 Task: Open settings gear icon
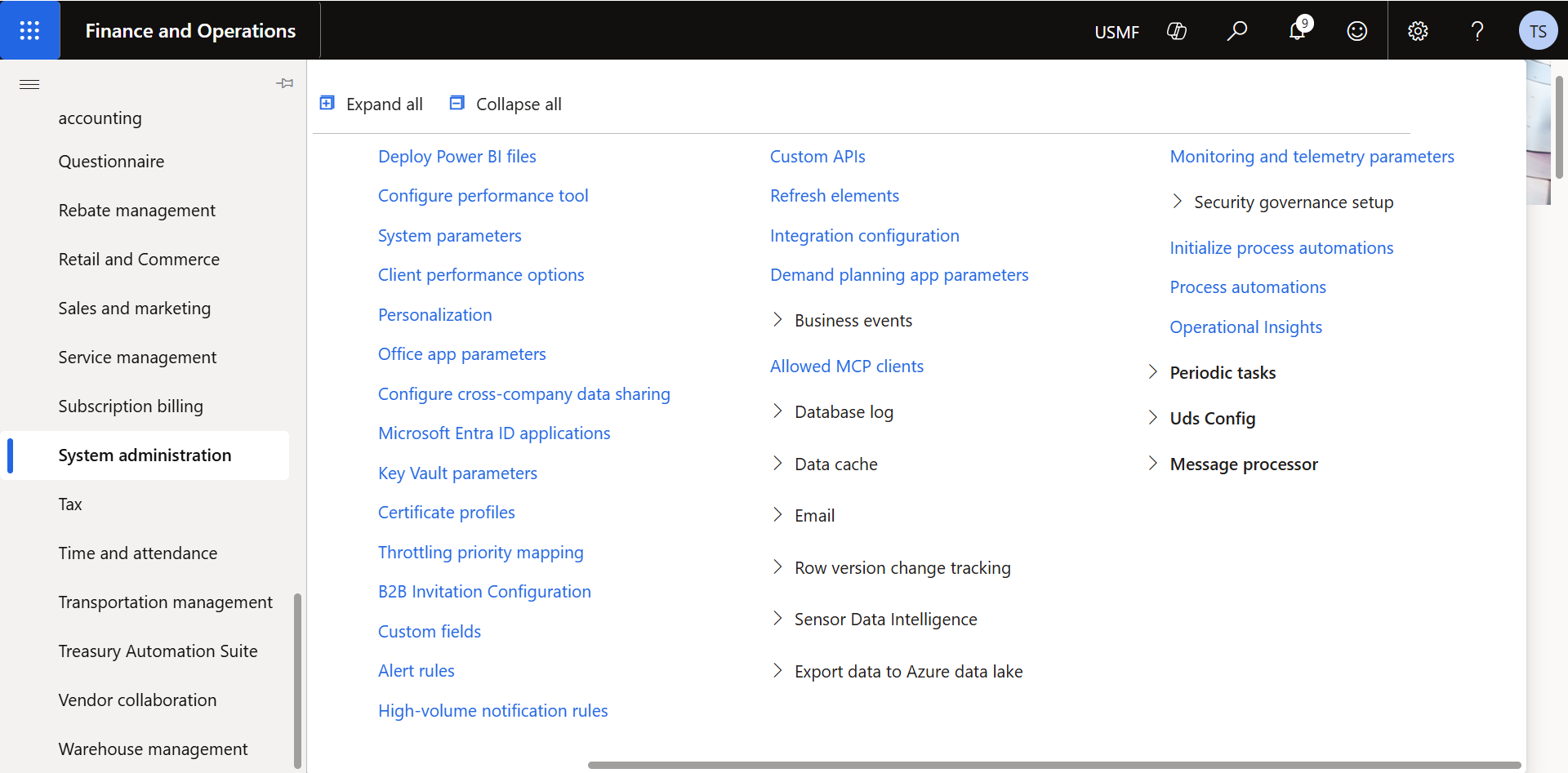[x=1418, y=31]
